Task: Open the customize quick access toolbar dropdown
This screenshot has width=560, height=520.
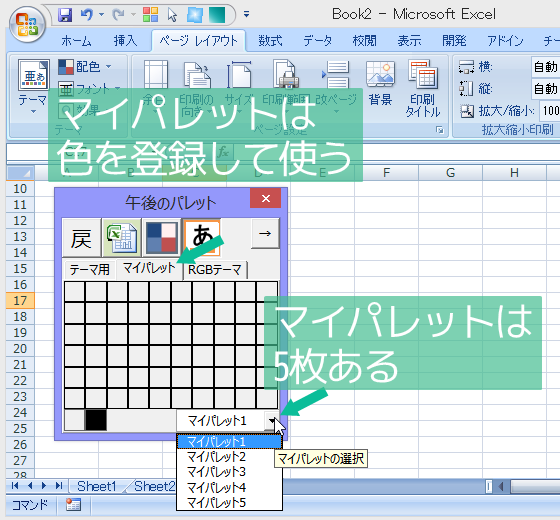Action: click(246, 15)
